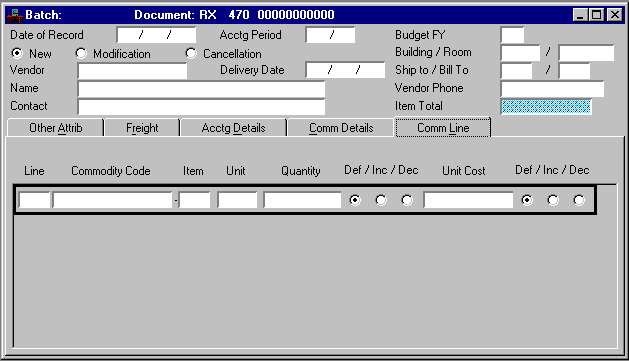Click the shaded Item Total field
The height and width of the screenshot is (361, 629).
point(546,106)
